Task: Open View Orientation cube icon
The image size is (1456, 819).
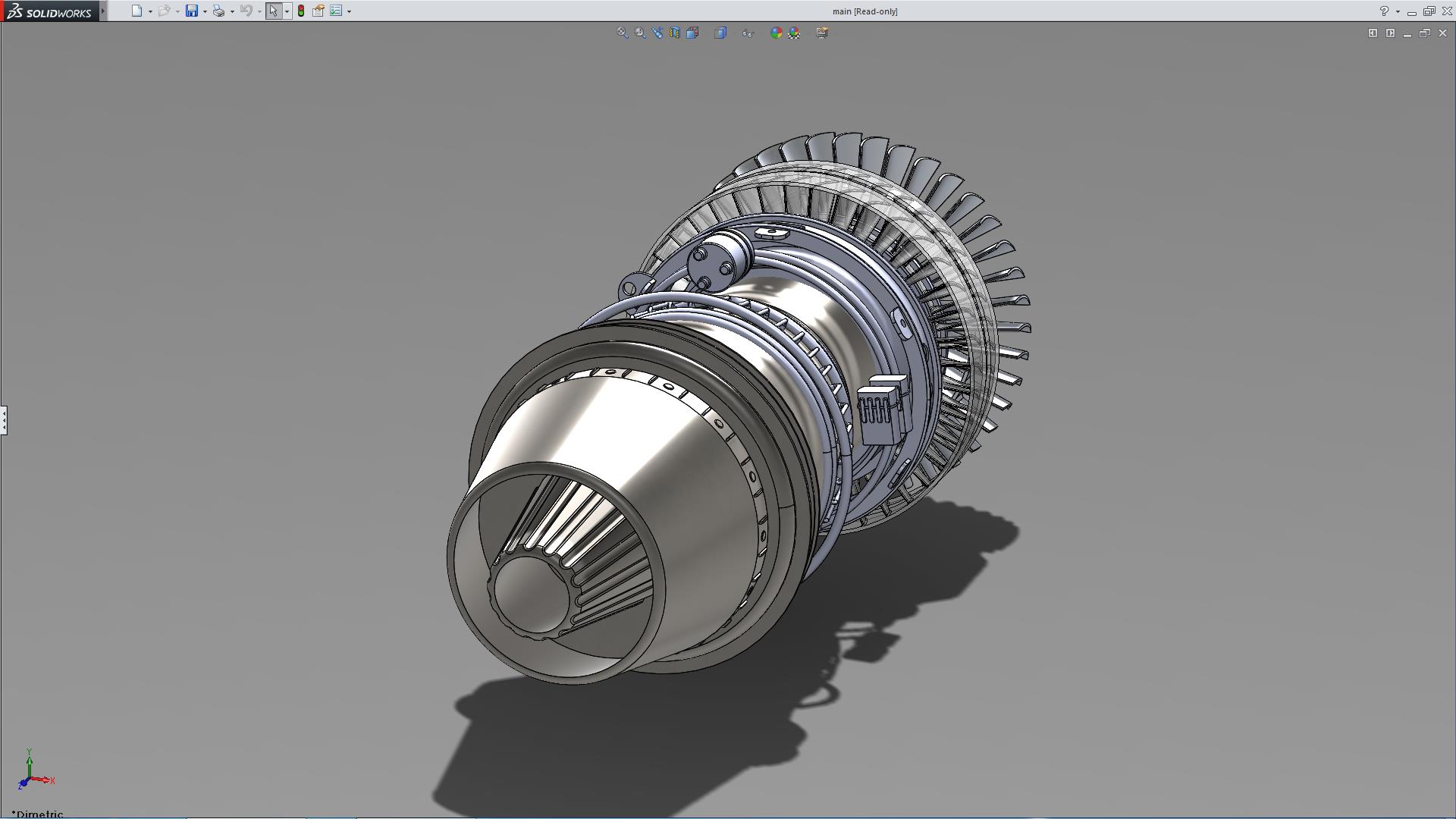Action: coord(692,33)
